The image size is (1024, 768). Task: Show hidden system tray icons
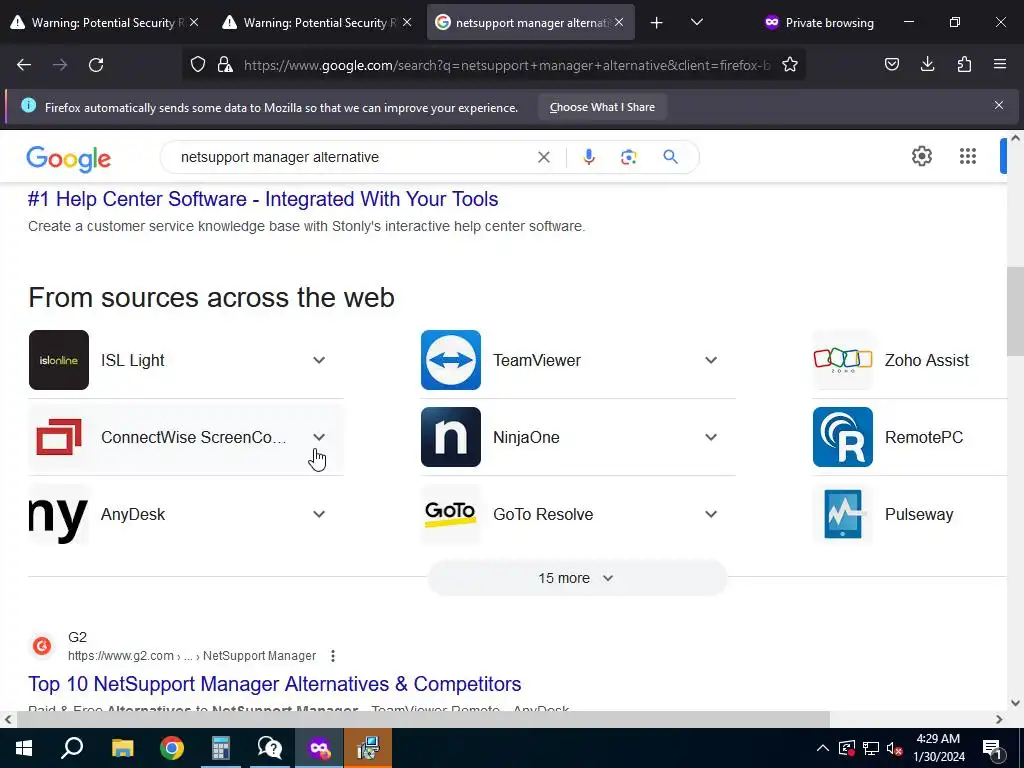[x=823, y=748]
